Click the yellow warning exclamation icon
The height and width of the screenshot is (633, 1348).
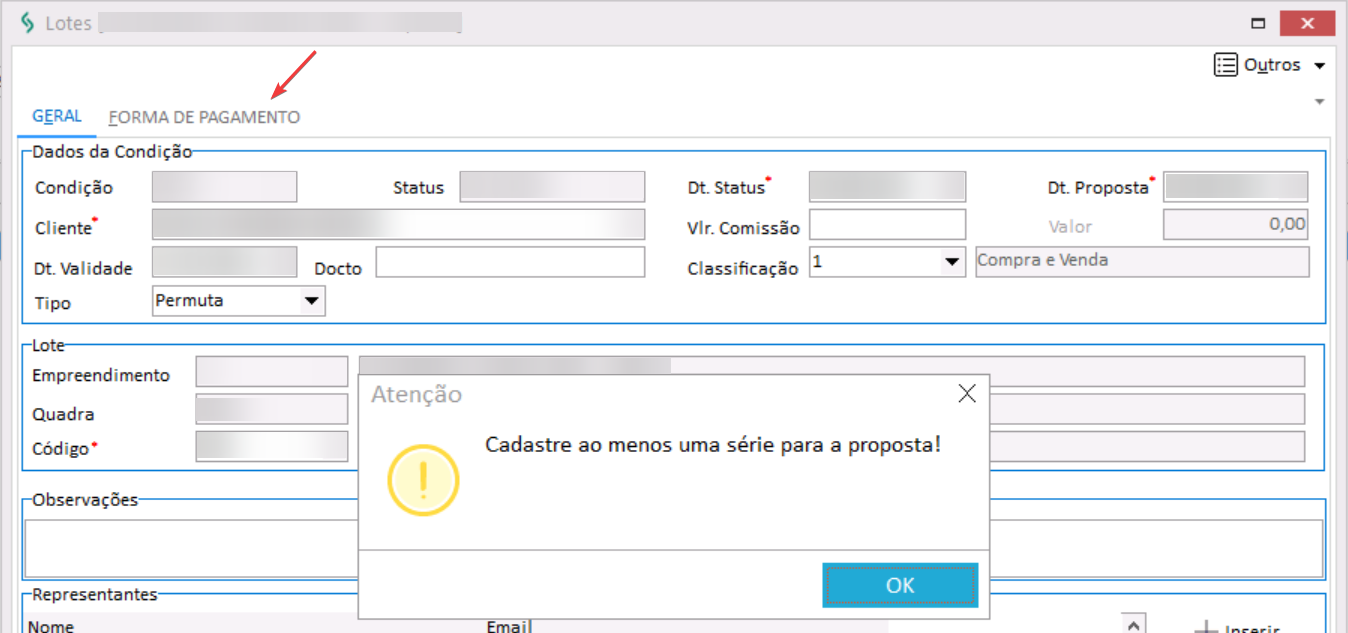pos(423,481)
